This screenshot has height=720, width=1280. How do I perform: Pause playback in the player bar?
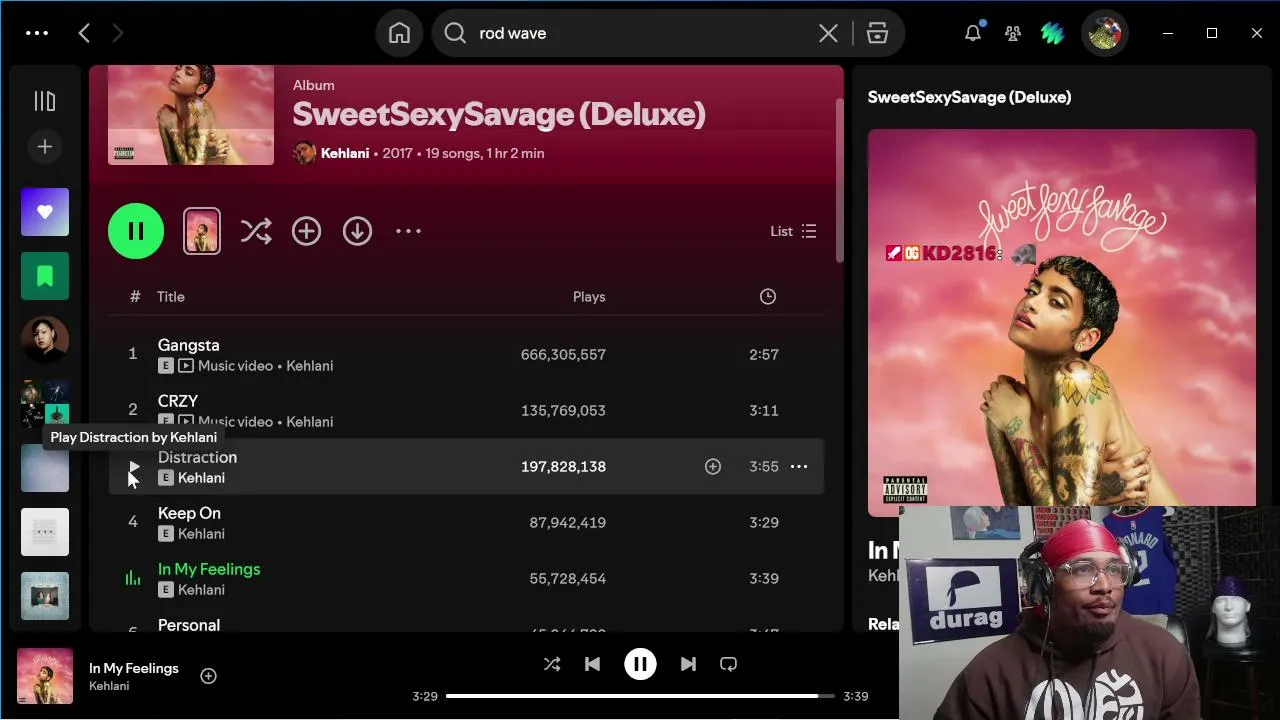(640, 664)
